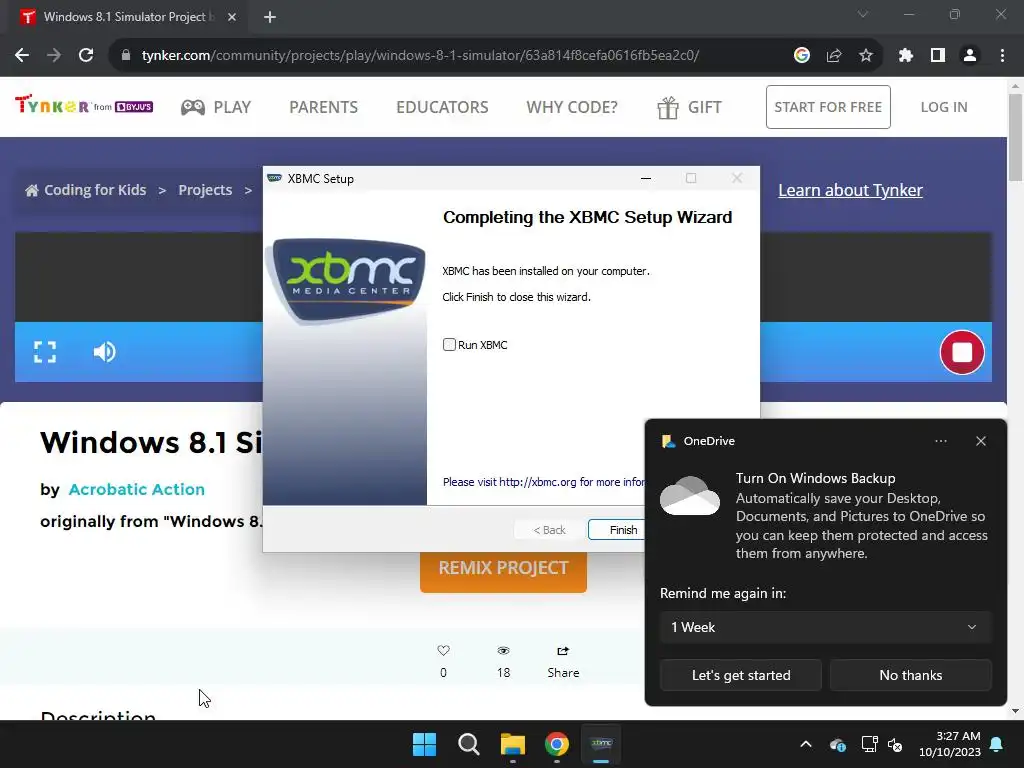Image resolution: width=1024 pixels, height=768 pixels.
Task: Open a new browser tab
Action: click(x=270, y=17)
